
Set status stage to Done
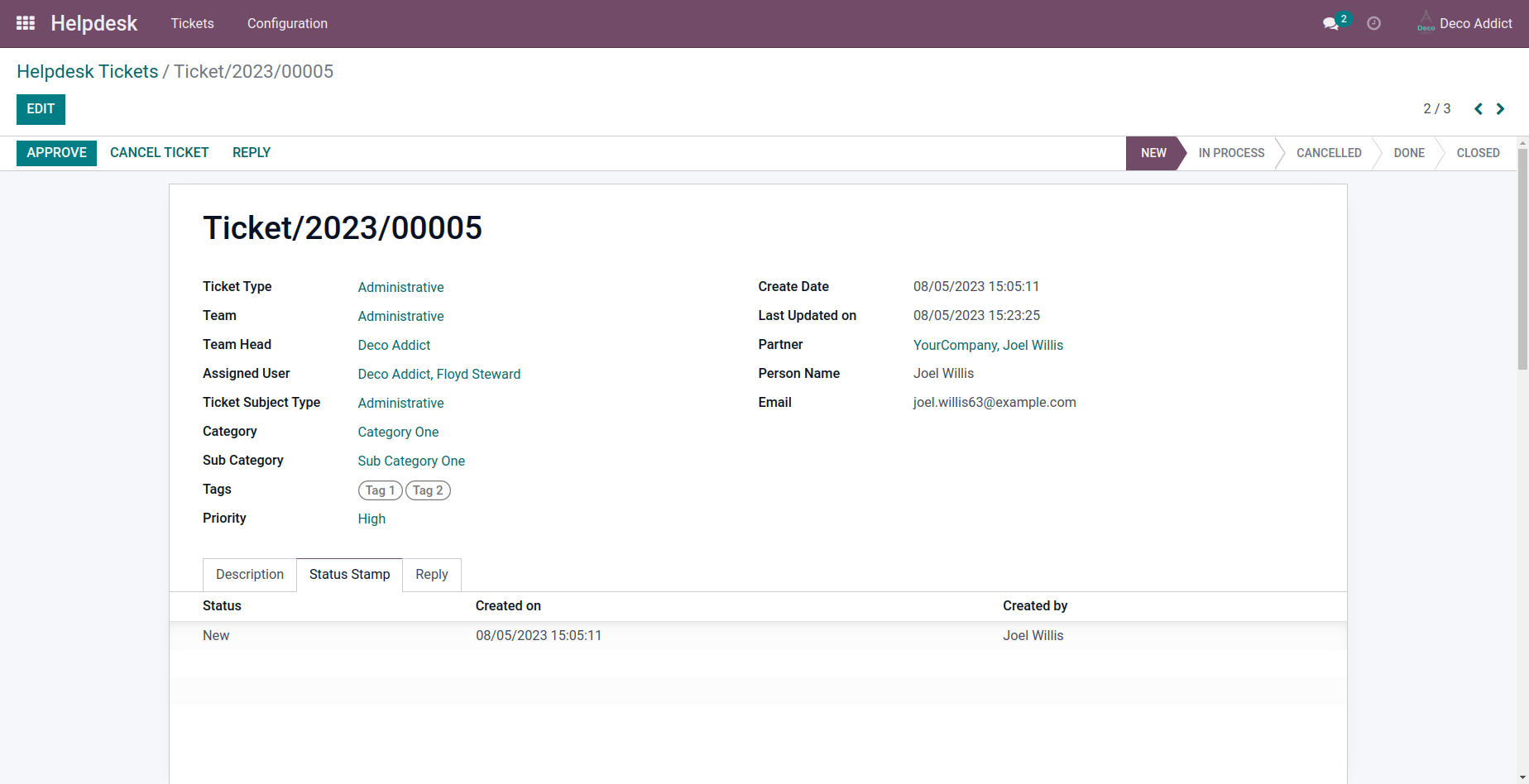coord(1408,153)
